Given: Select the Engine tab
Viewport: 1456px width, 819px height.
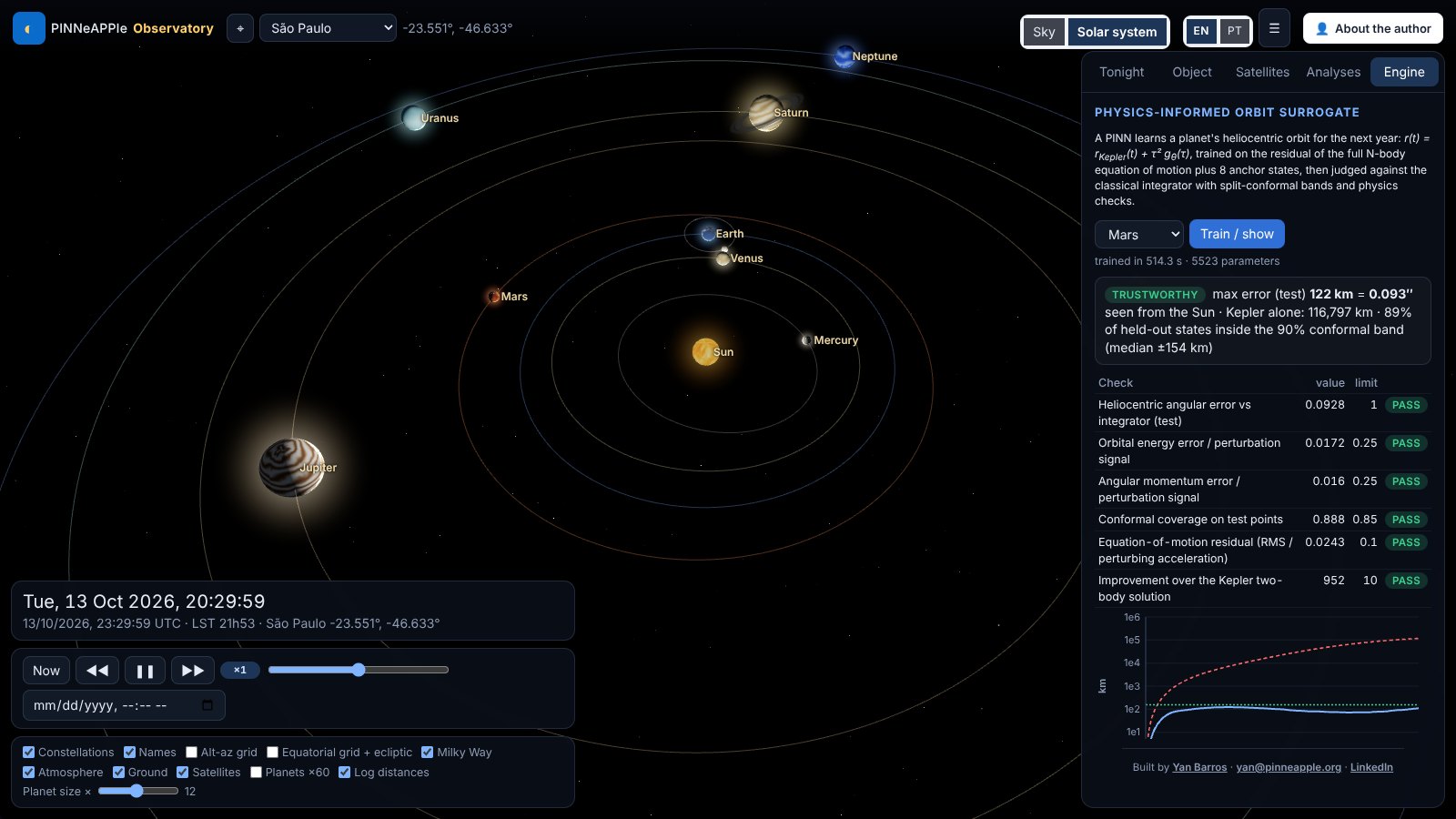Looking at the screenshot, I should (x=1404, y=72).
